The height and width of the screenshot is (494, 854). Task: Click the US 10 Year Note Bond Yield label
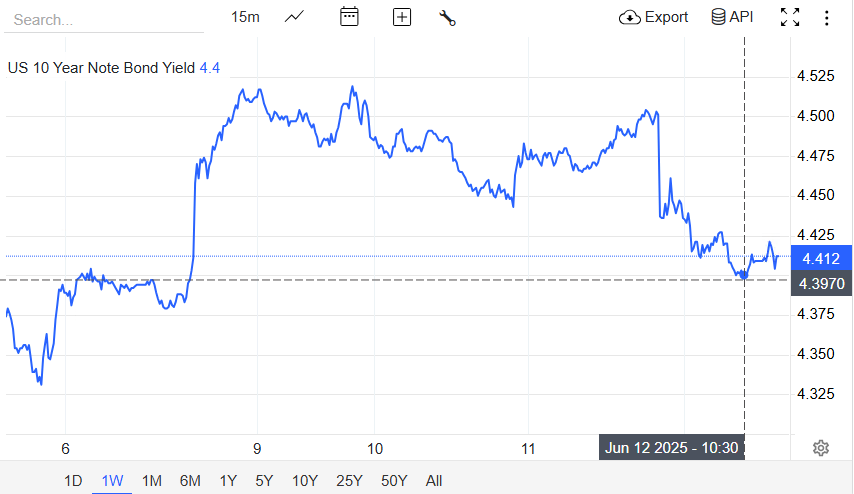102,68
